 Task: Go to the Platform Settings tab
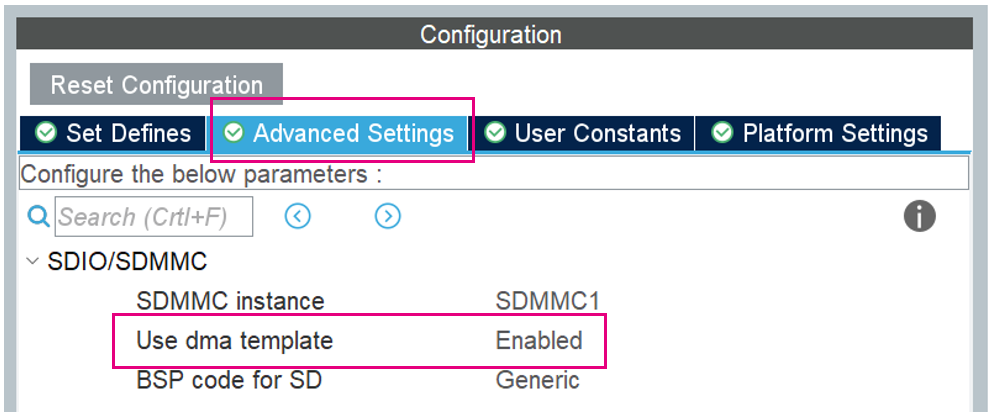818,133
